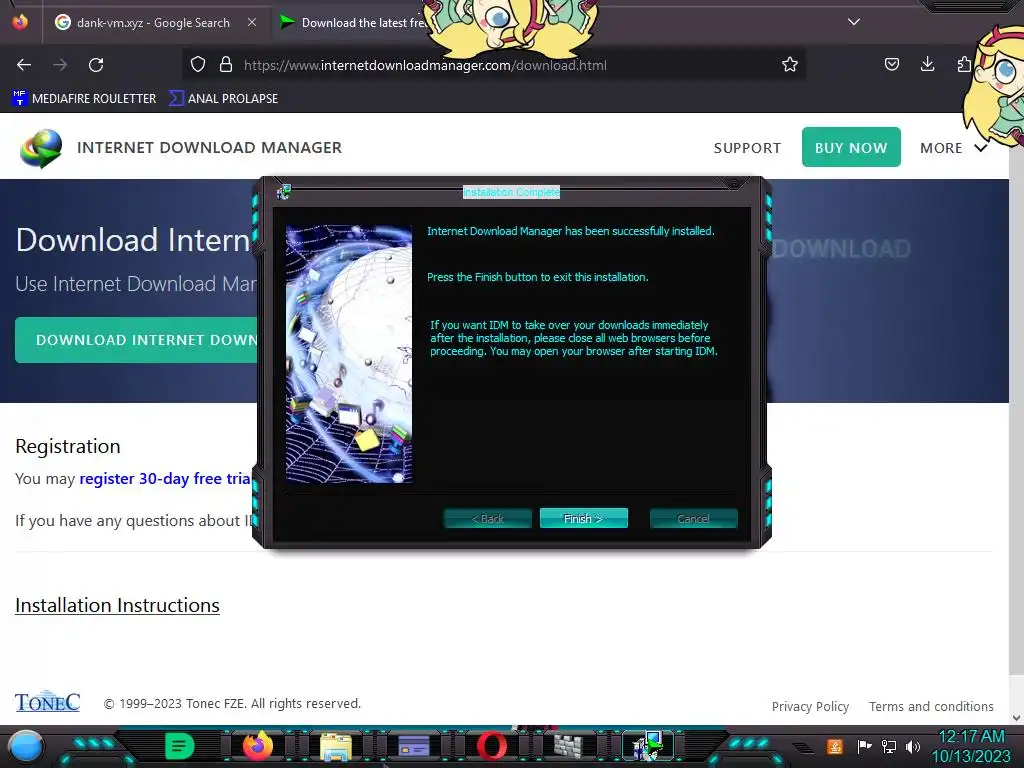Click the IDM globe logo on the webpage
The width and height of the screenshot is (1024, 768).
41,148
